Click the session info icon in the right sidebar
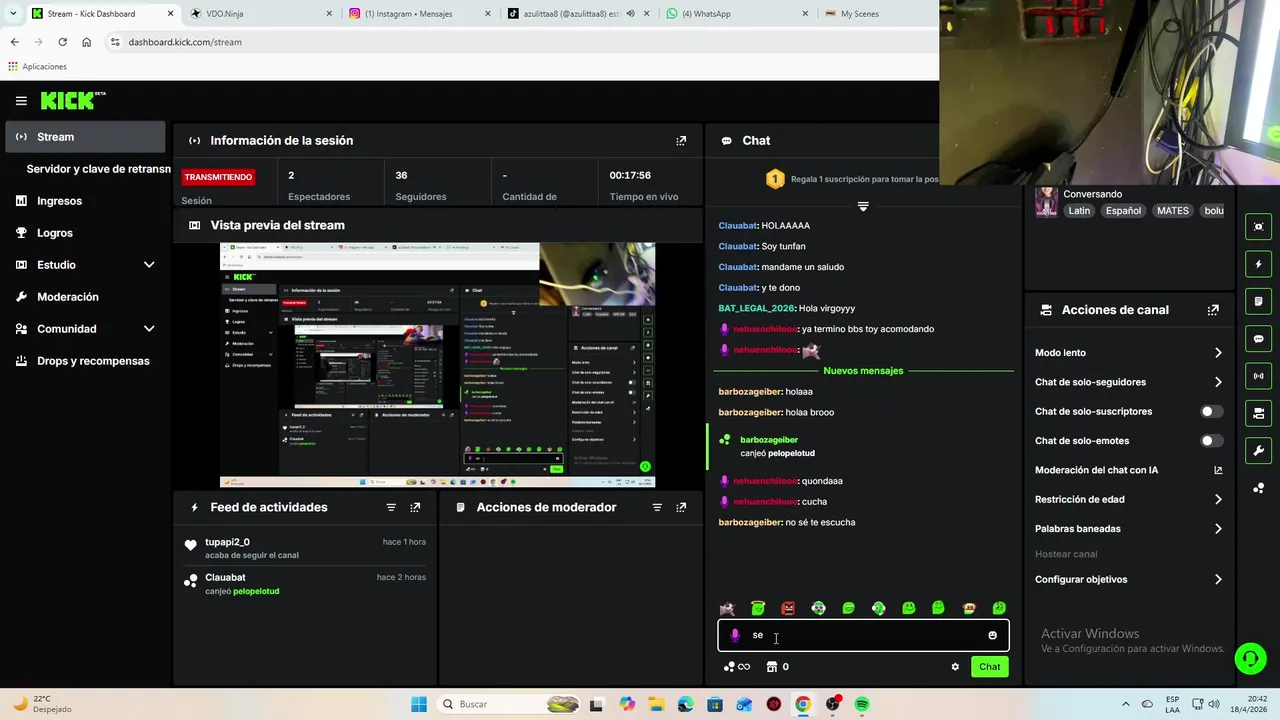1280x720 pixels. 1258,227
